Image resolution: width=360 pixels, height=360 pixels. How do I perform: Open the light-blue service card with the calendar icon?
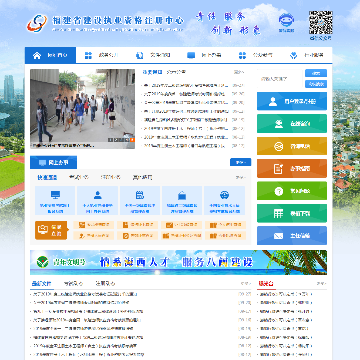[140, 201]
